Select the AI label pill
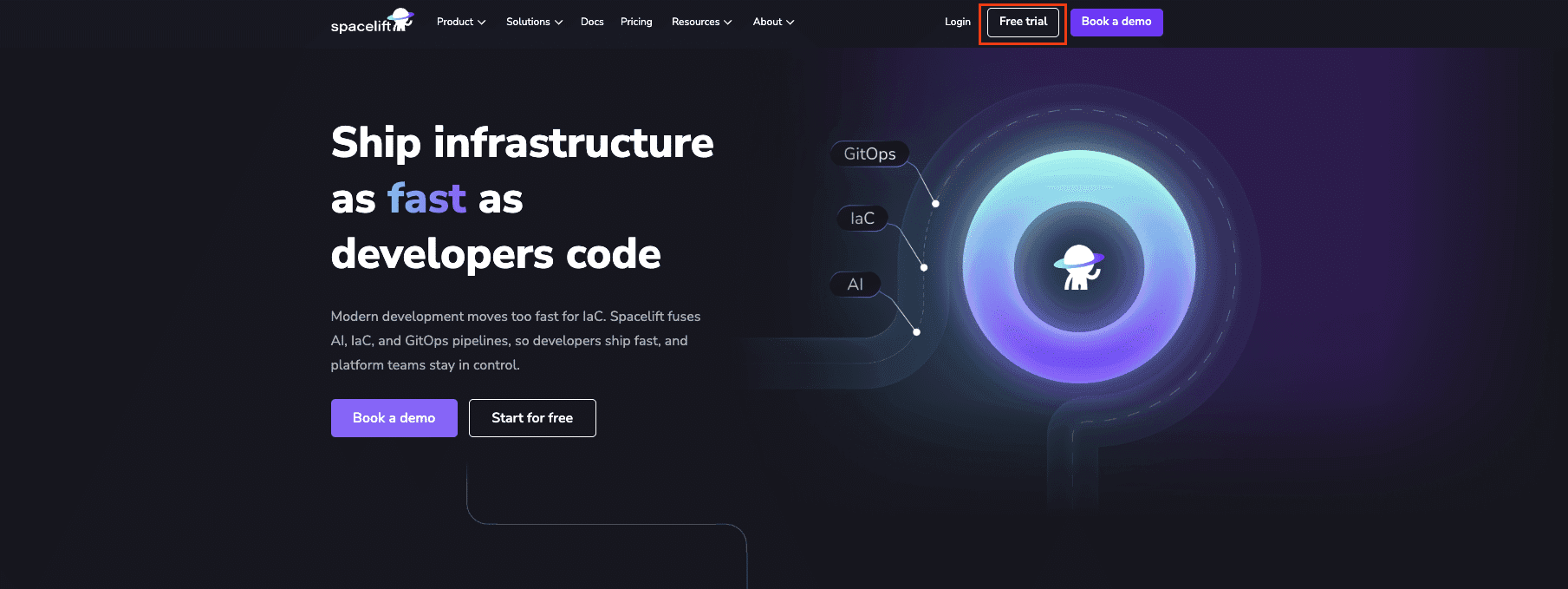This screenshot has height=589, width=1568. [856, 285]
